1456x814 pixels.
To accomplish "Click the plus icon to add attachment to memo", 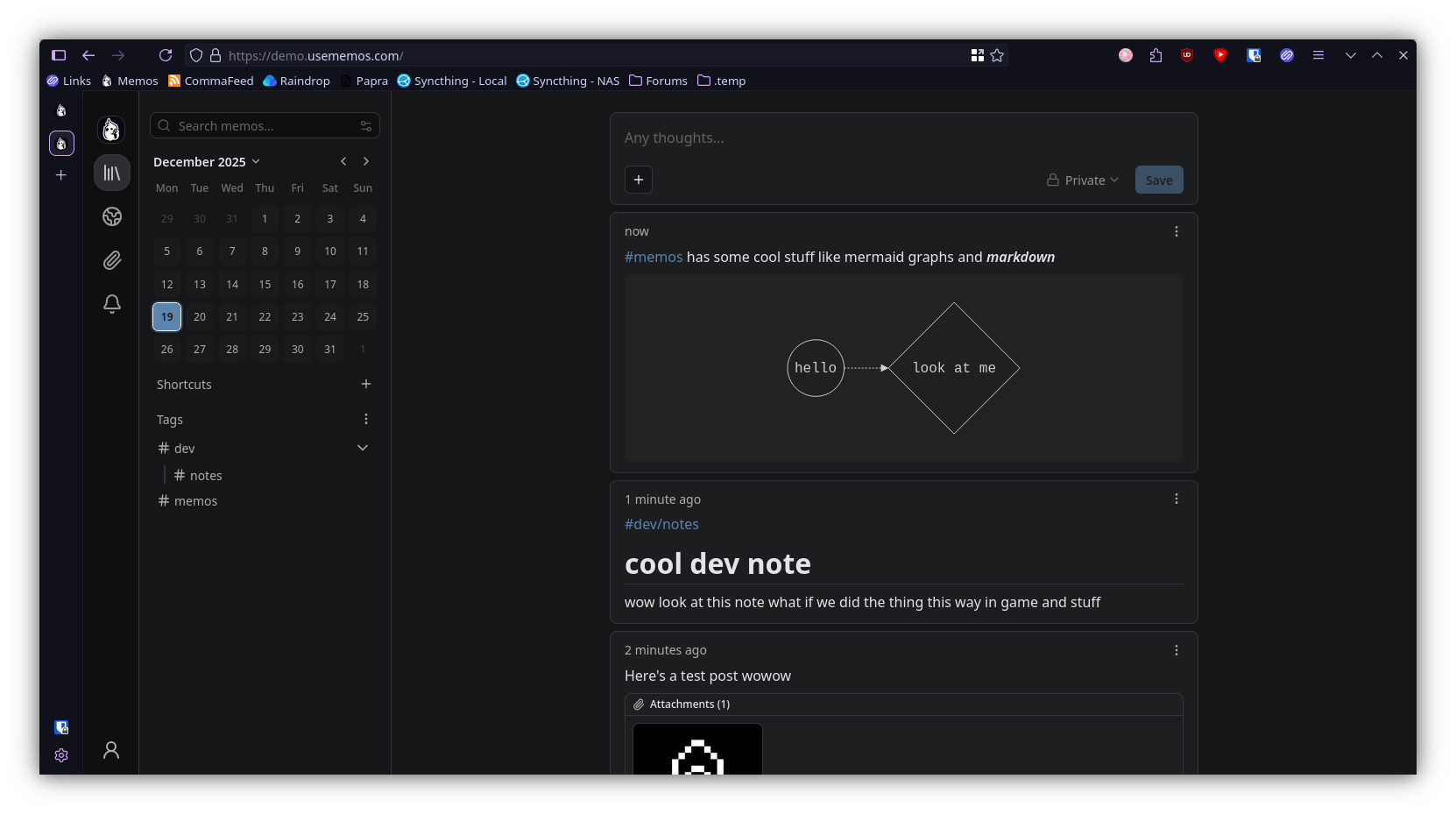I will tap(638, 180).
